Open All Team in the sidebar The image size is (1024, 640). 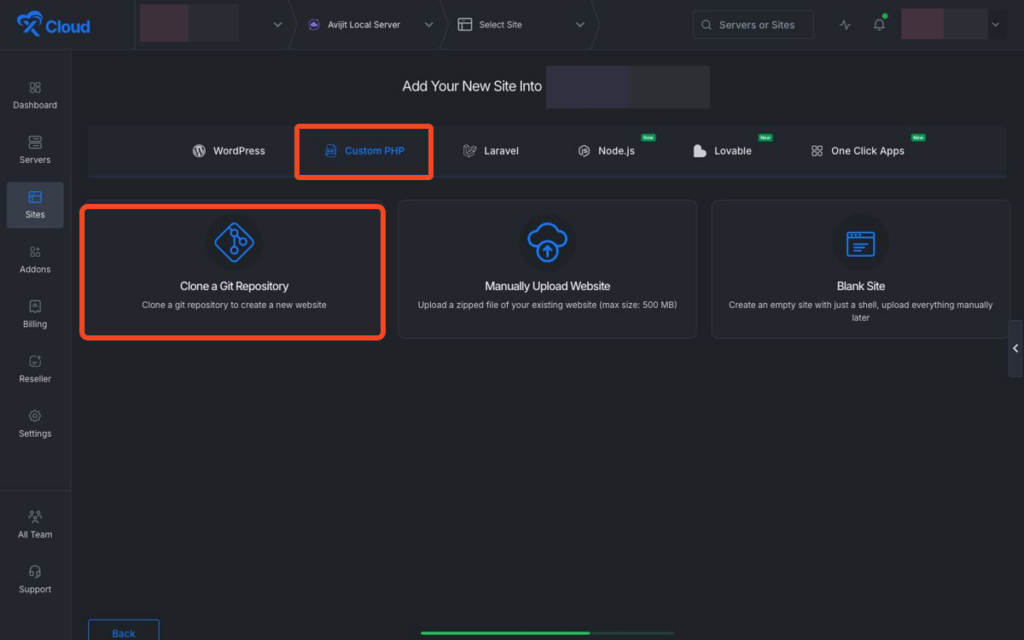[x=35, y=525]
